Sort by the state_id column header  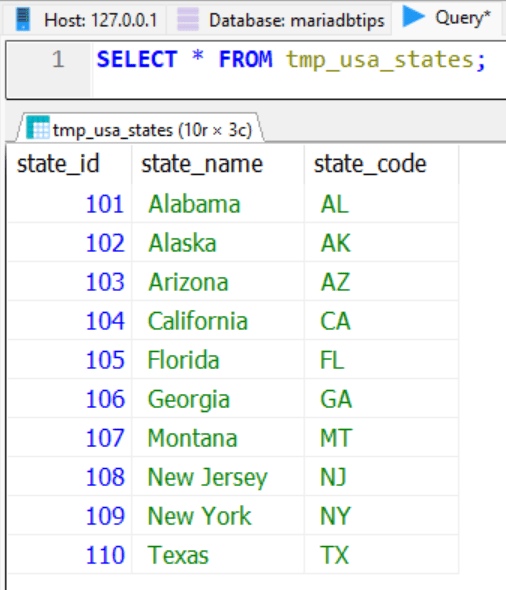coord(70,164)
